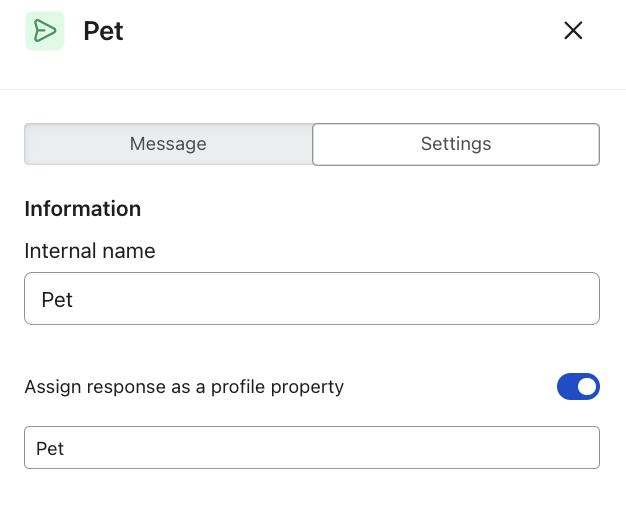Screen dimensions: 626x516
Task: Click the Pet panel title text
Action: click(103, 31)
